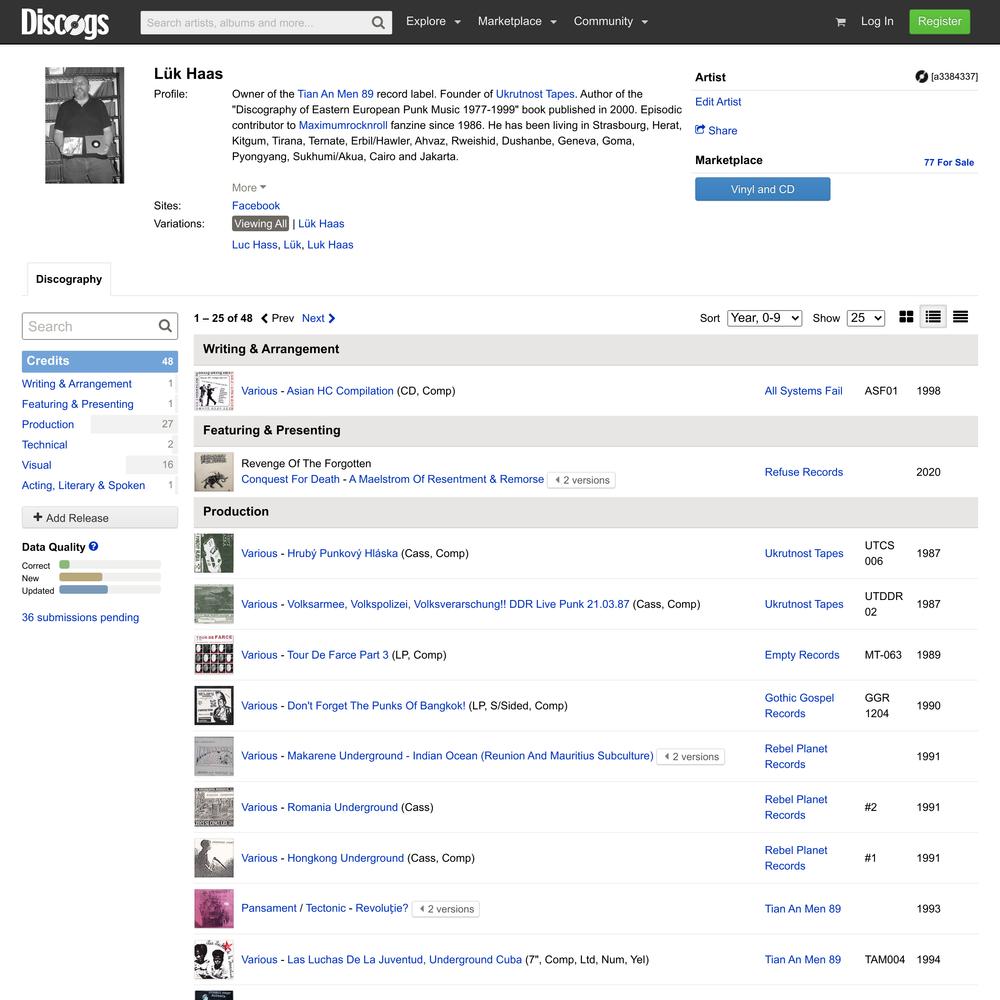The image size is (1000, 1000).
Task: Open the Facebook site link
Action: click(256, 206)
